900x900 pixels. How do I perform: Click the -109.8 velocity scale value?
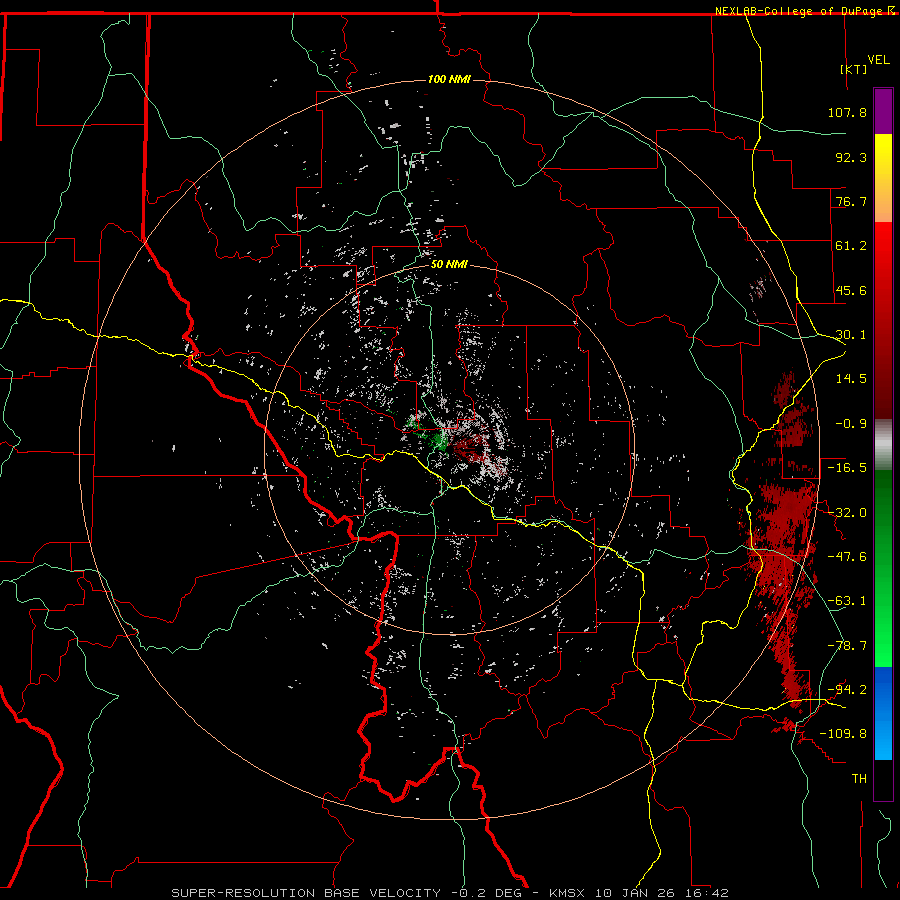[843, 734]
